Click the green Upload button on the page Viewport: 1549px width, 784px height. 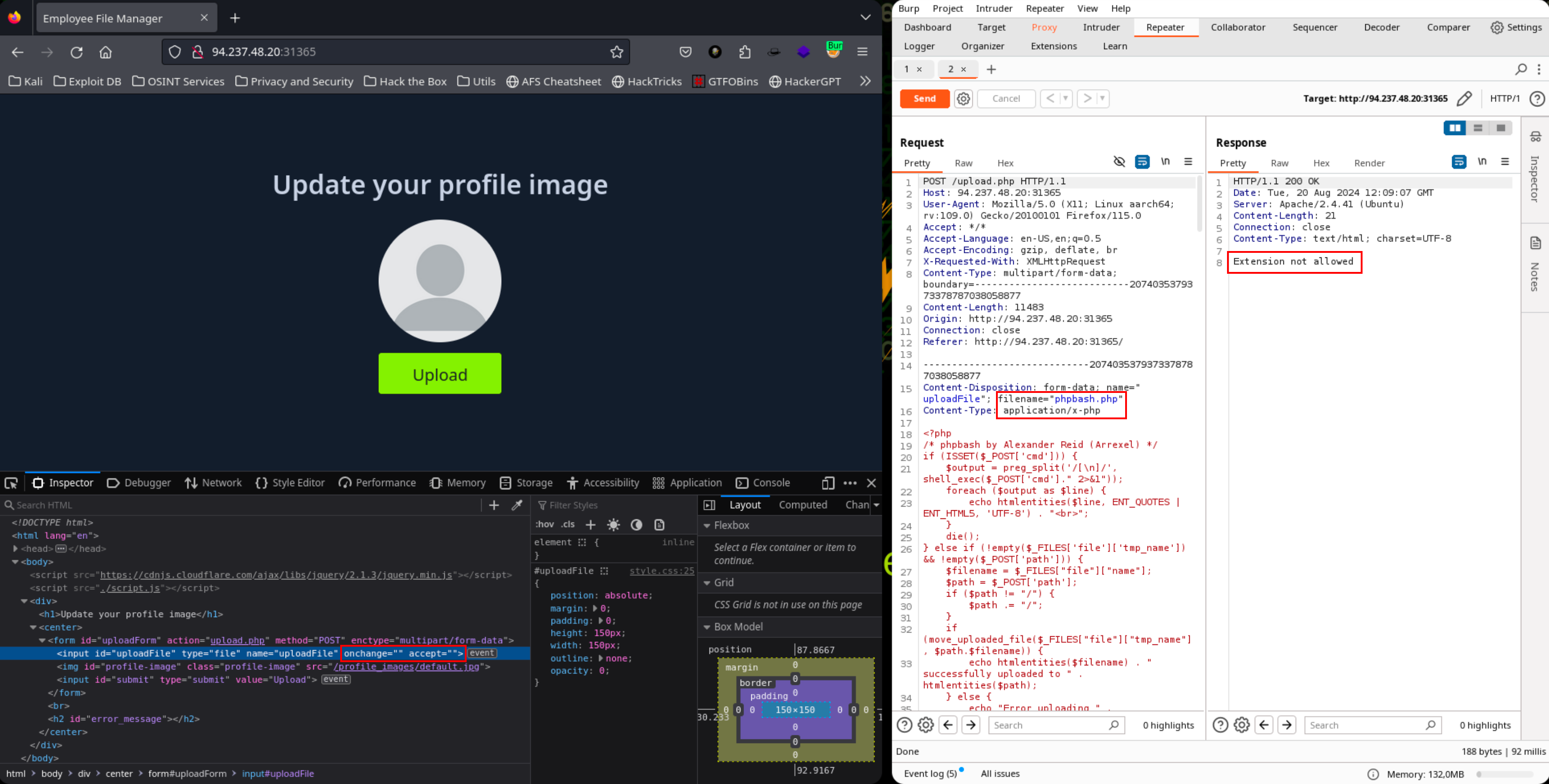click(x=440, y=374)
